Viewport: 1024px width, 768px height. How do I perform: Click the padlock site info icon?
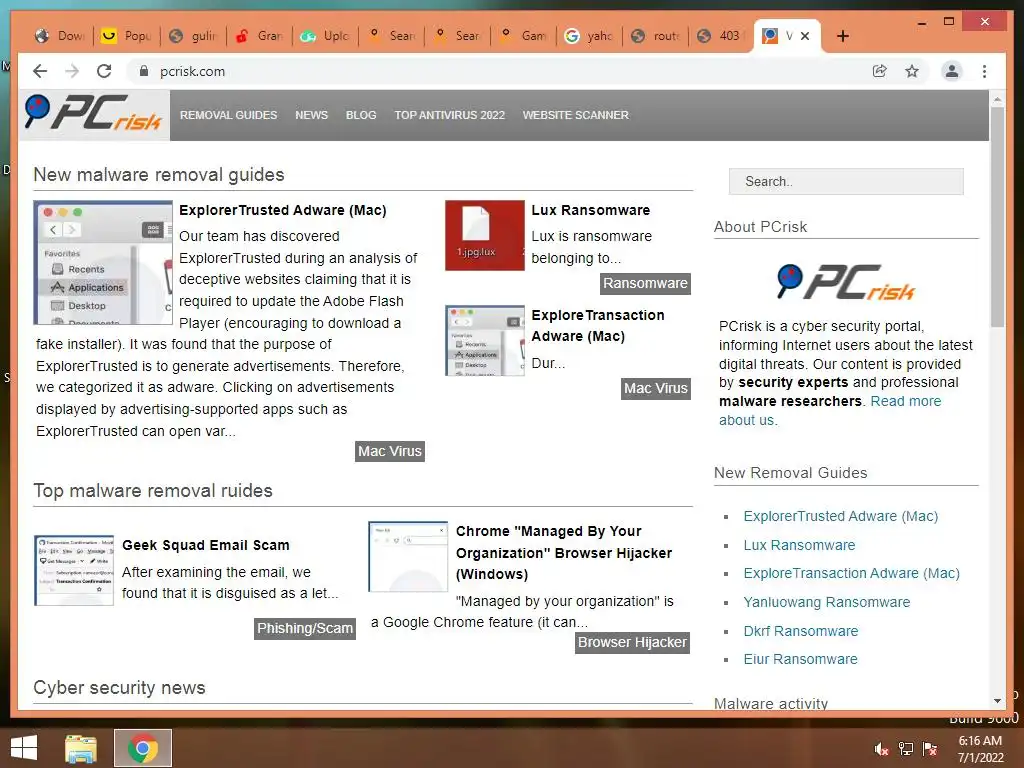pyautogui.click(x=144, y=71)
